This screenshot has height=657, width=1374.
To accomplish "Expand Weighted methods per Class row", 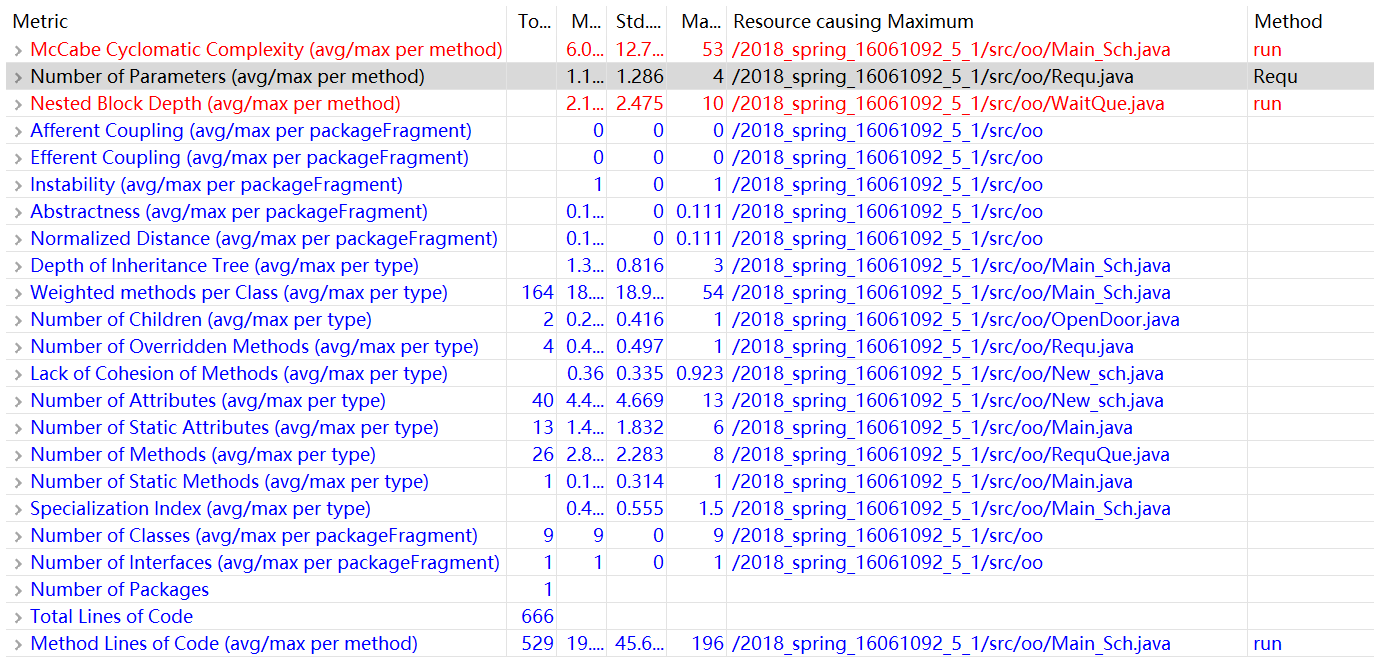I will click(17, 293).
